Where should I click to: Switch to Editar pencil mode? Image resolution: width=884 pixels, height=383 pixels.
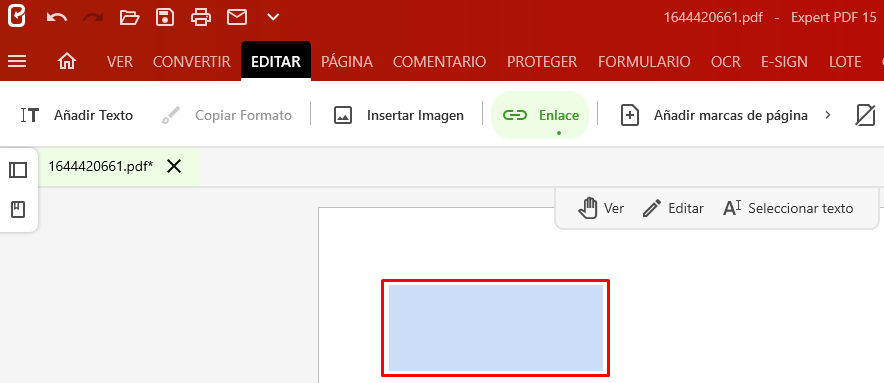[673, 208]
